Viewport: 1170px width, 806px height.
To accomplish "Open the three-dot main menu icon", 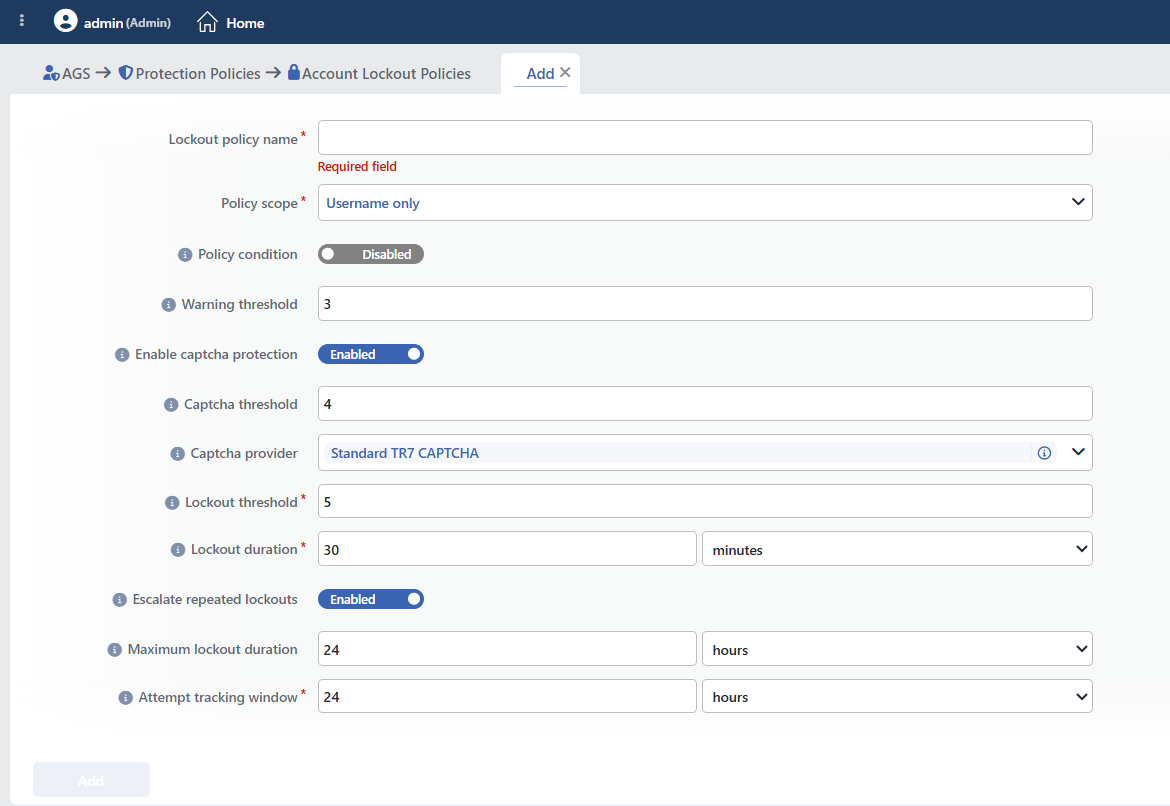I will [x=22, y=21].
